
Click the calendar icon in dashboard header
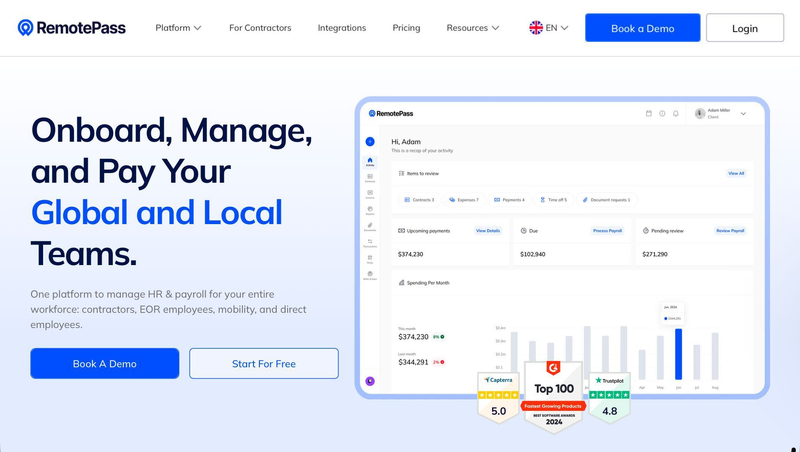tap(648, 113)
